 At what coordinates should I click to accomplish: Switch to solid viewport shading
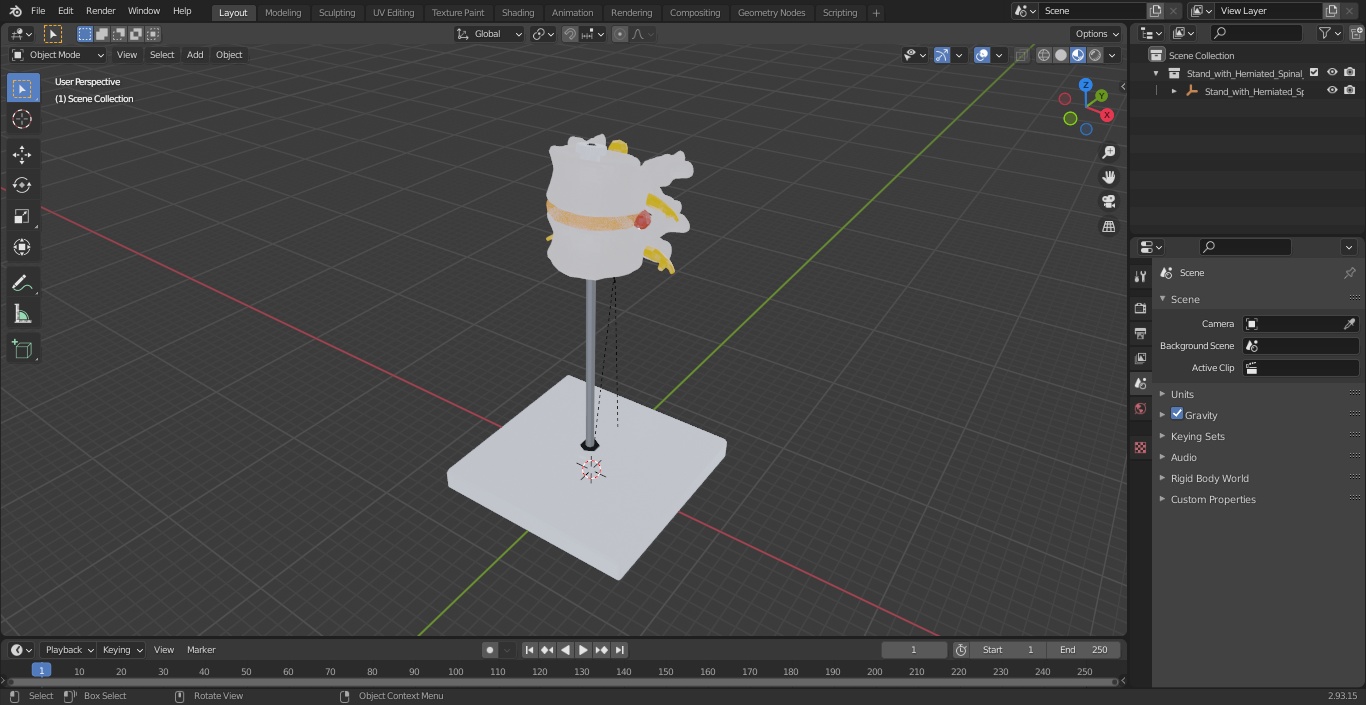(1061, 55)
